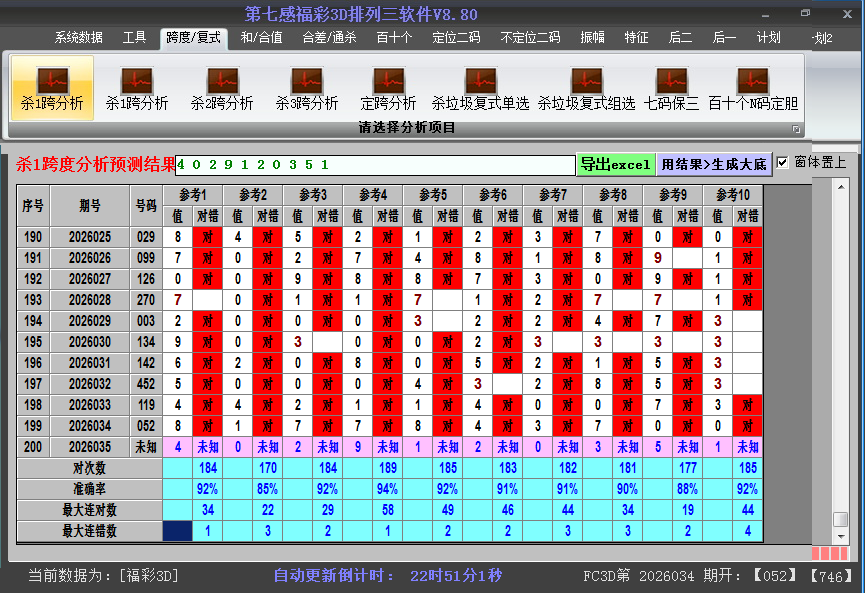The image size is (865, 593).
Task: Launch the 定跨分析 tool
Action: 388,88
